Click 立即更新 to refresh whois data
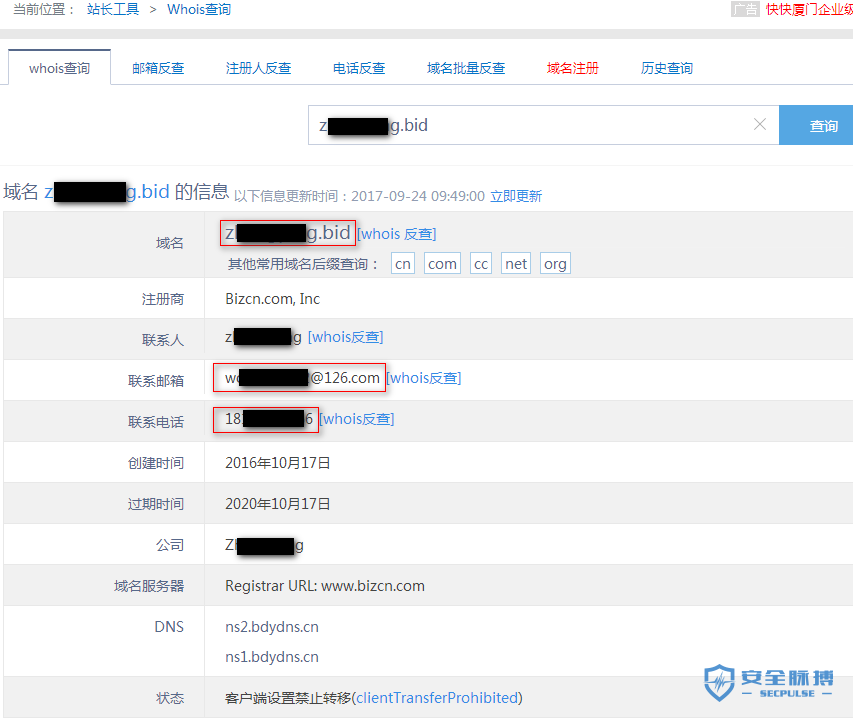 [516, 196]
